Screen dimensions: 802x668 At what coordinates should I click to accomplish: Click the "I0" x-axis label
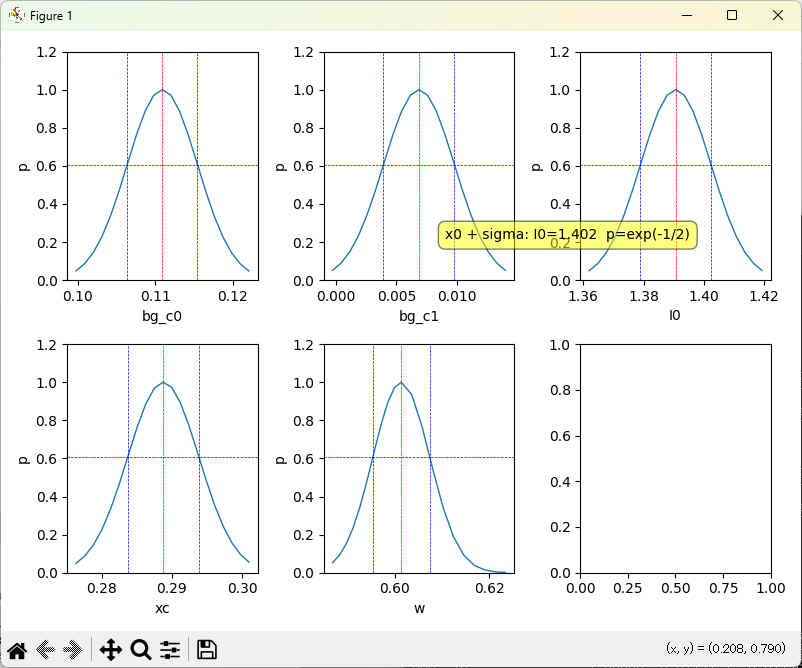[675, 315]
